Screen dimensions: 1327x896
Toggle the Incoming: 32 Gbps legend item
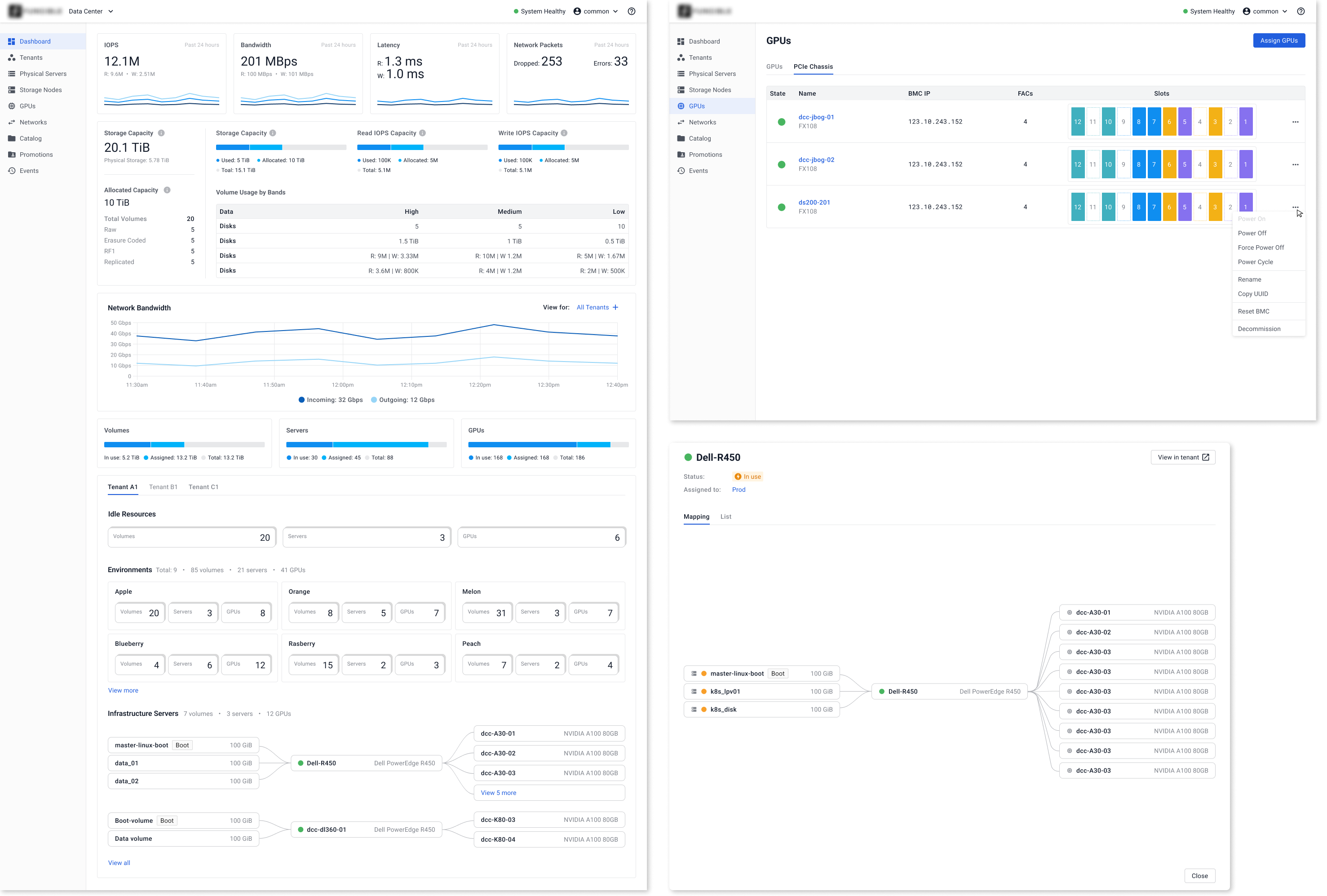click(330, 400)
